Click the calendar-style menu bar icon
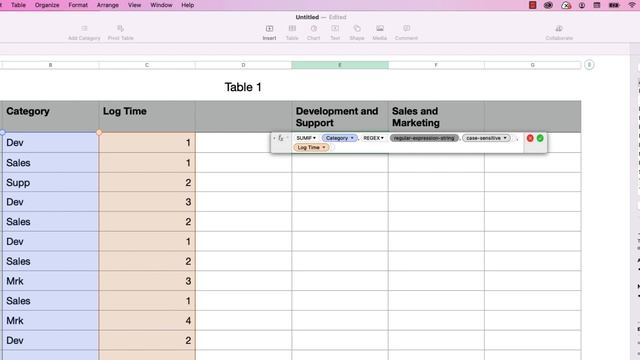The width and height of the screenshot is (640, 360). 597,5
